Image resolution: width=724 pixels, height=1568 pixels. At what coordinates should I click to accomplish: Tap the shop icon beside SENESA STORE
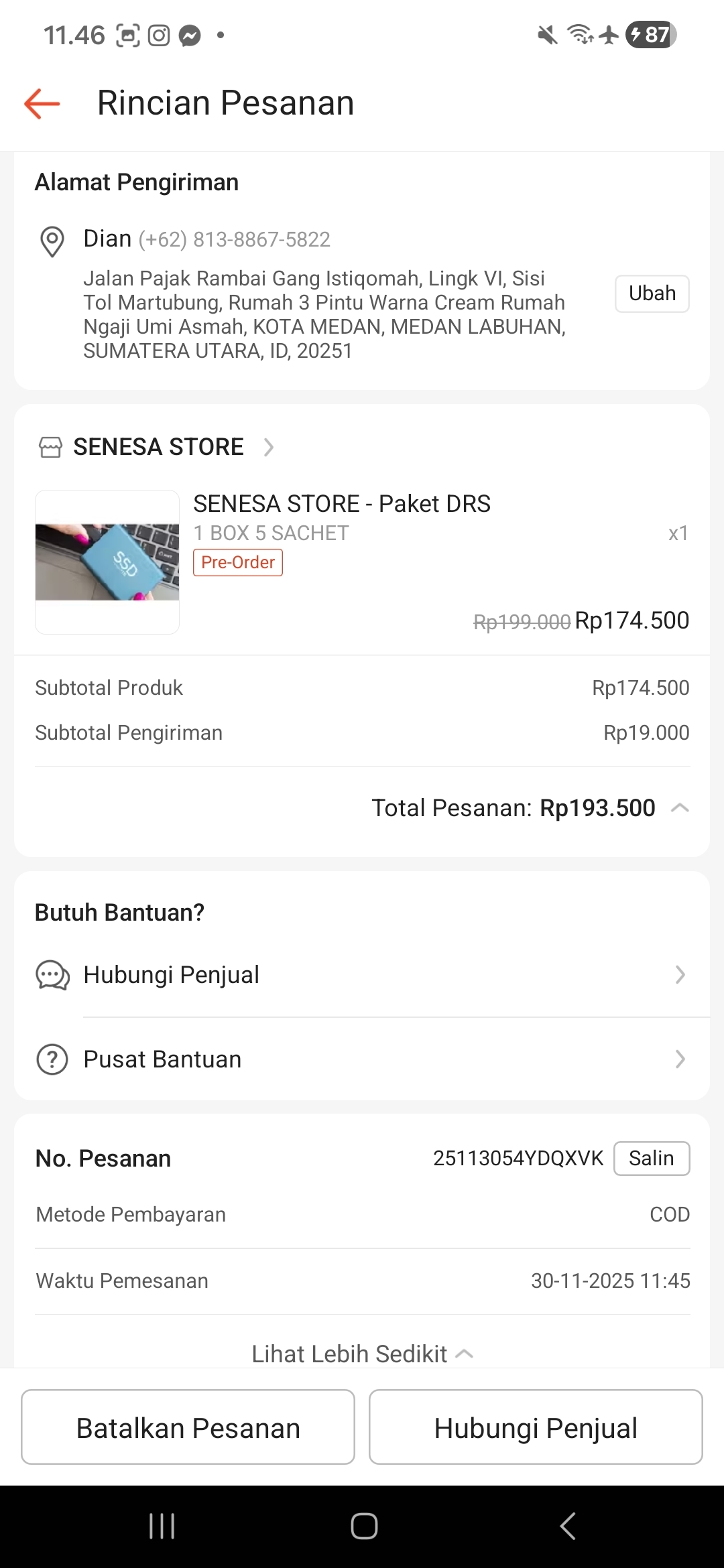click(x=50, y=447)
